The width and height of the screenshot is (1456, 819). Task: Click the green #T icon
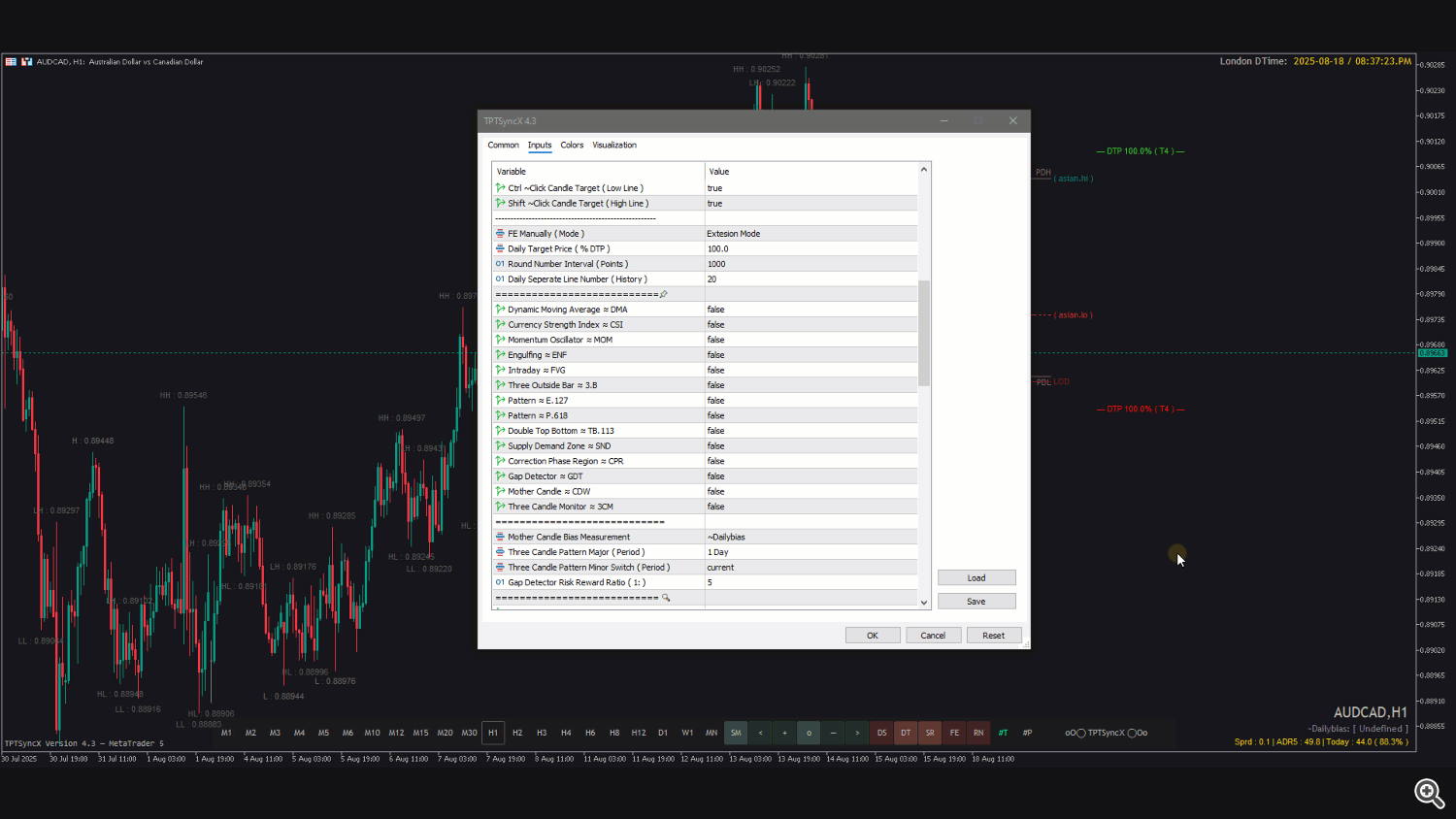point(1004,733)
